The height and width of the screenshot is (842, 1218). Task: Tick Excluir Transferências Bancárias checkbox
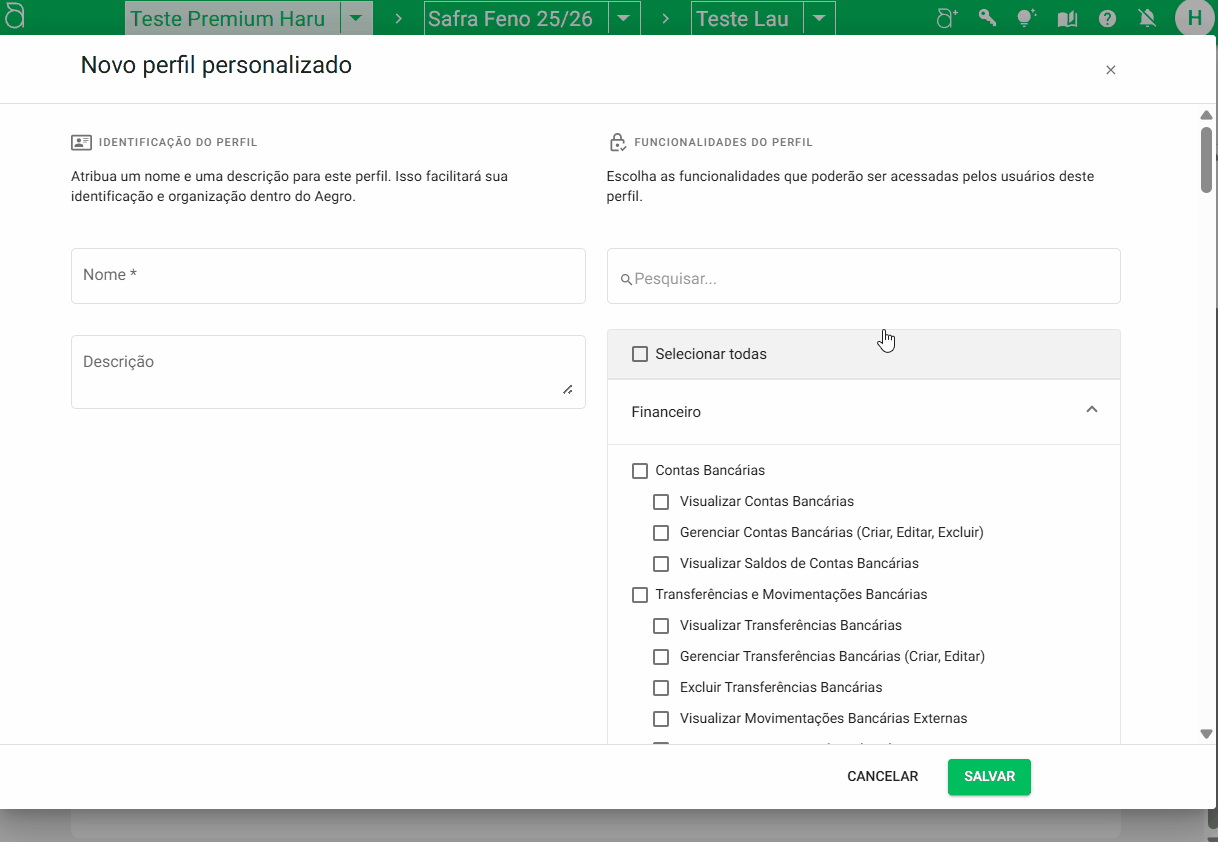point(661,688)
